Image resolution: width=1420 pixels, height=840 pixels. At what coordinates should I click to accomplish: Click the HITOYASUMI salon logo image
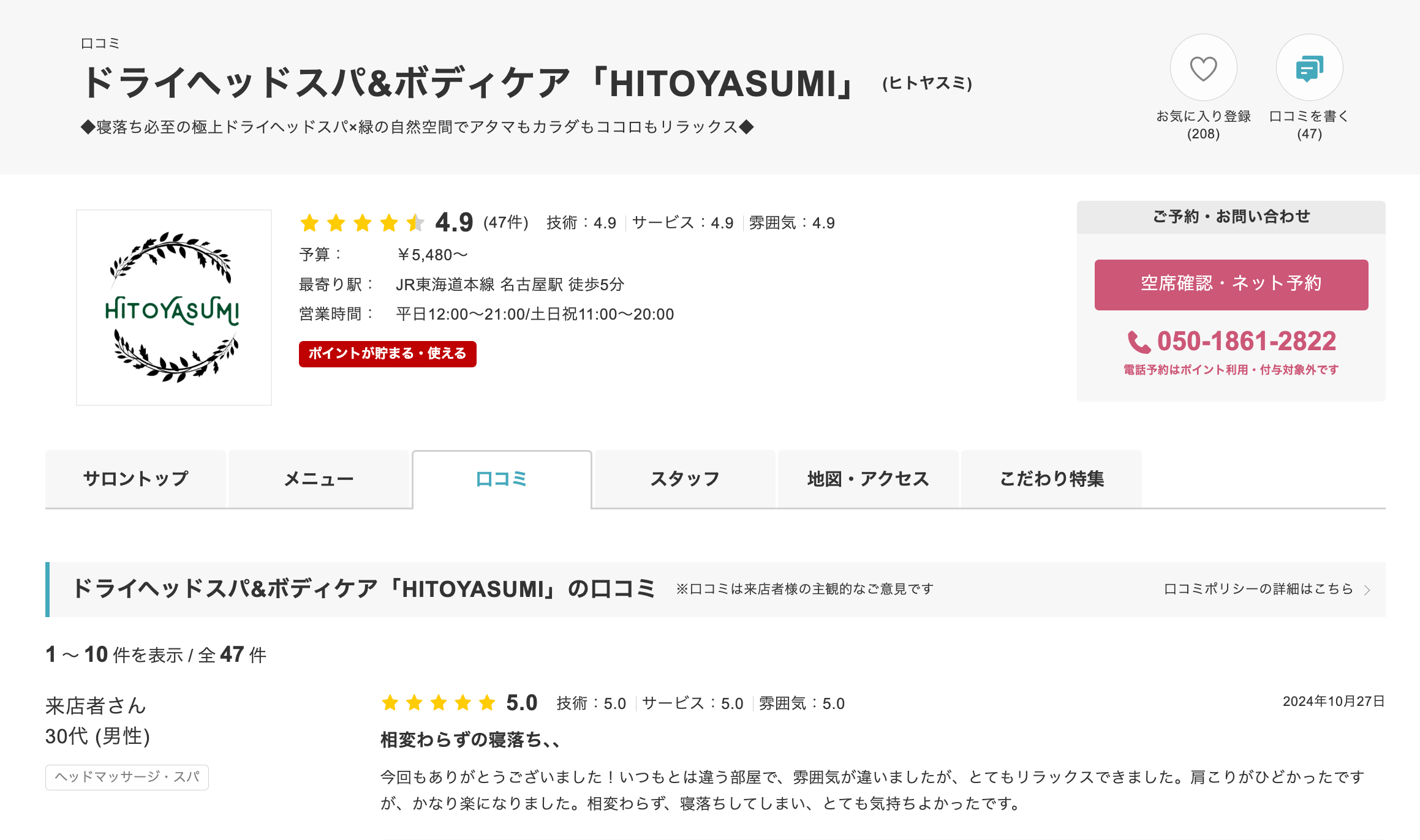pos(174,307)
